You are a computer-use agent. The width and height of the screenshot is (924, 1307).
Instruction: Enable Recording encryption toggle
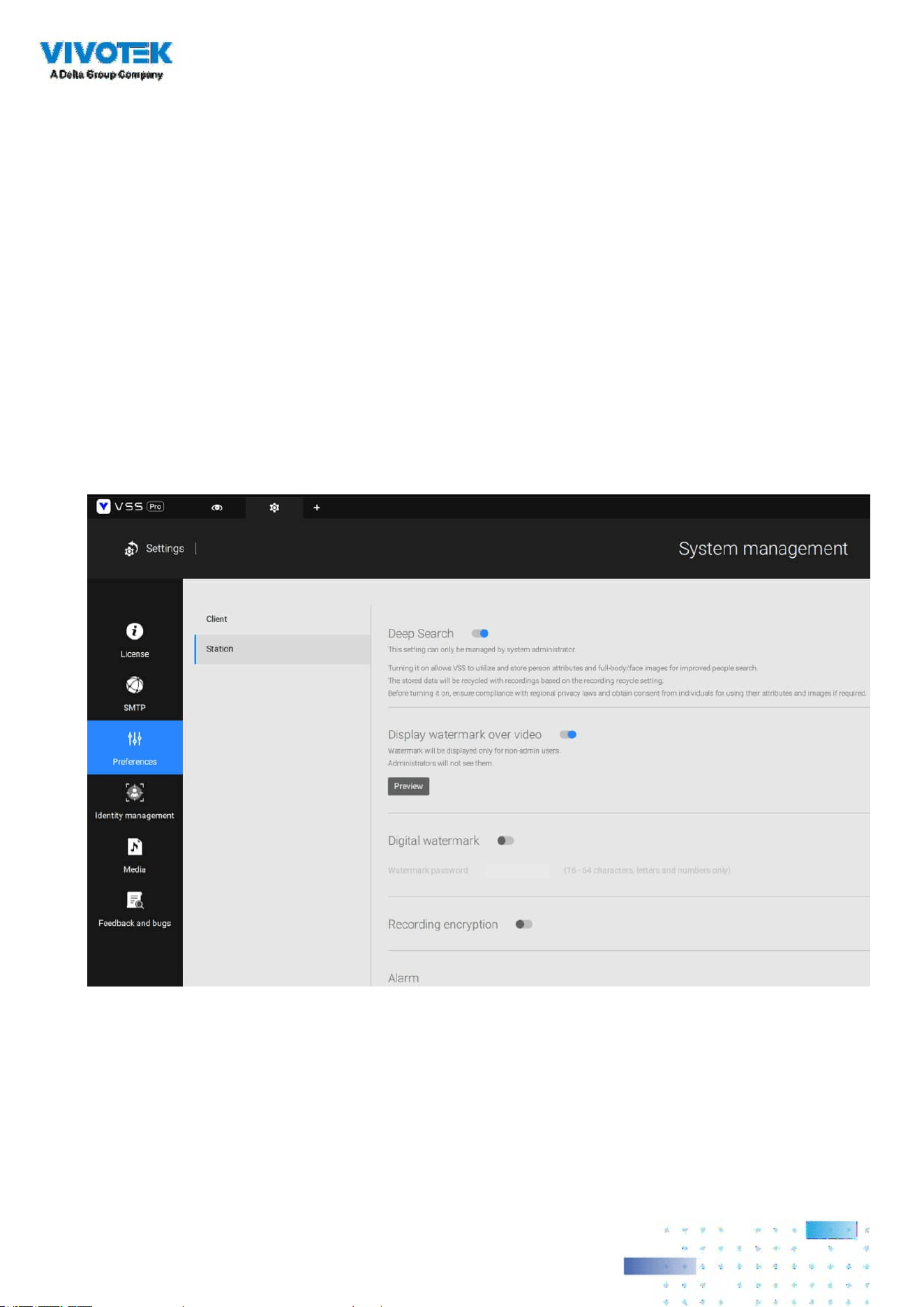coord(524,924)
